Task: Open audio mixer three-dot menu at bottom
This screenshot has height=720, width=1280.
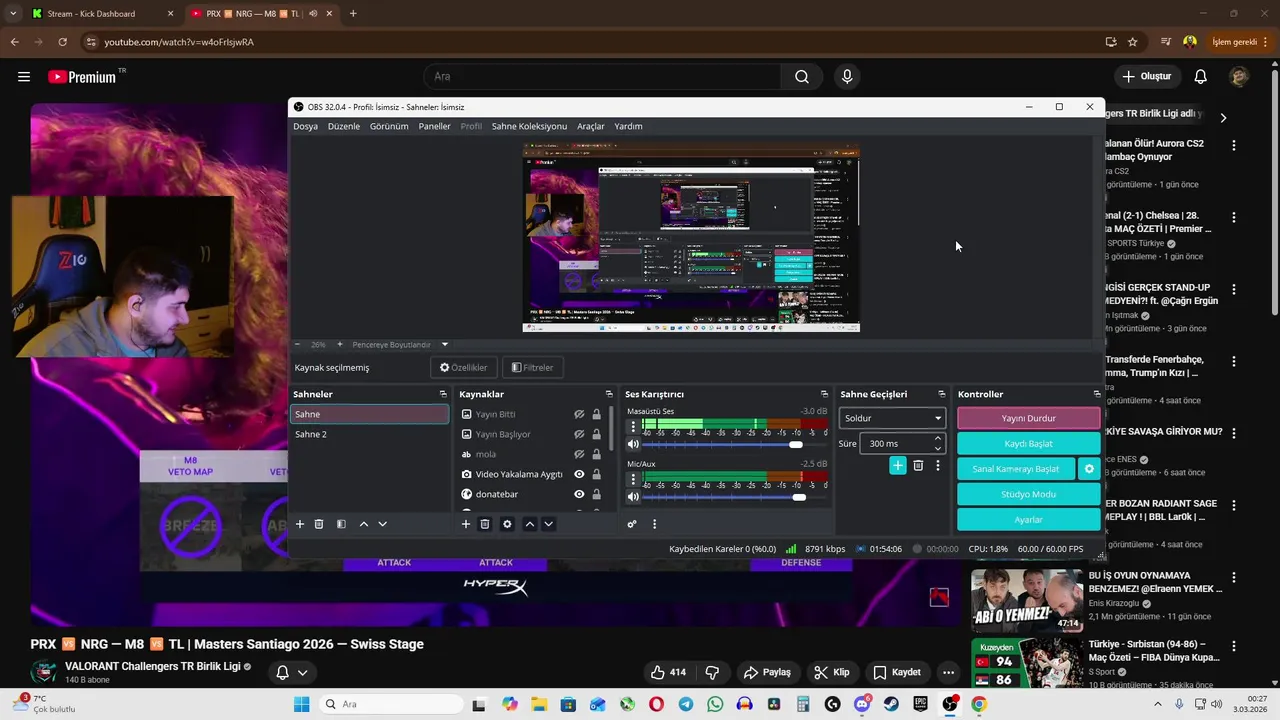Action: pos(654,524)
